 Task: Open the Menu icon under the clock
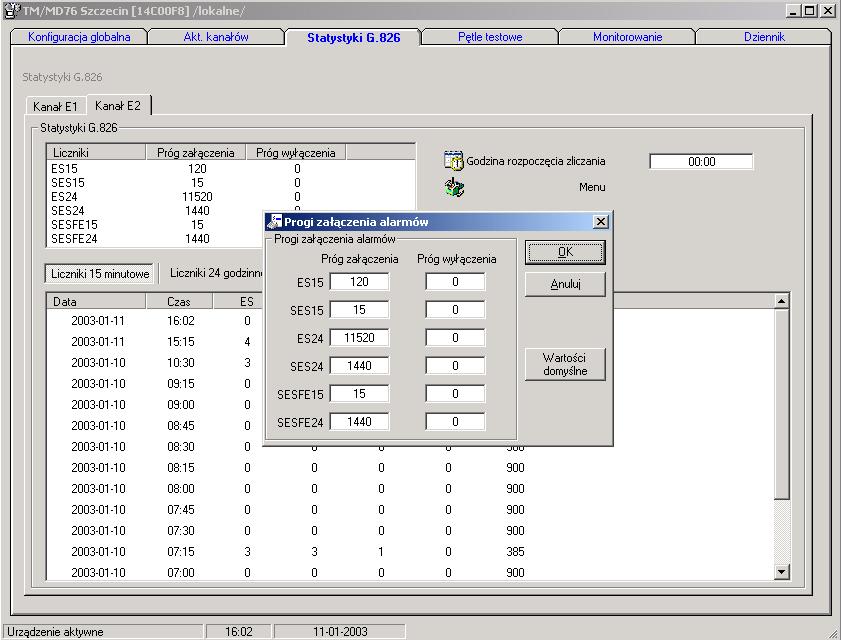[454, 187]
